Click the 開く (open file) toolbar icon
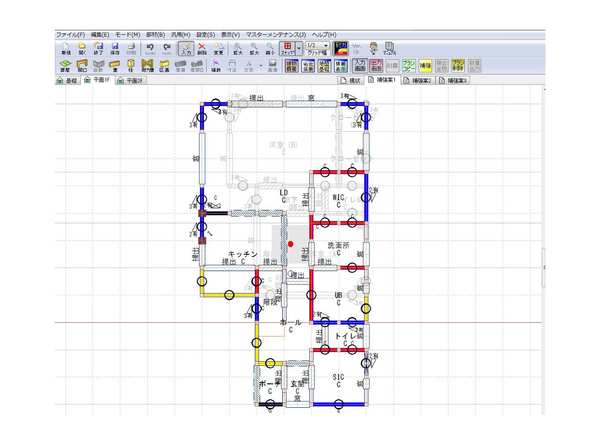 (x=82, y=49)
